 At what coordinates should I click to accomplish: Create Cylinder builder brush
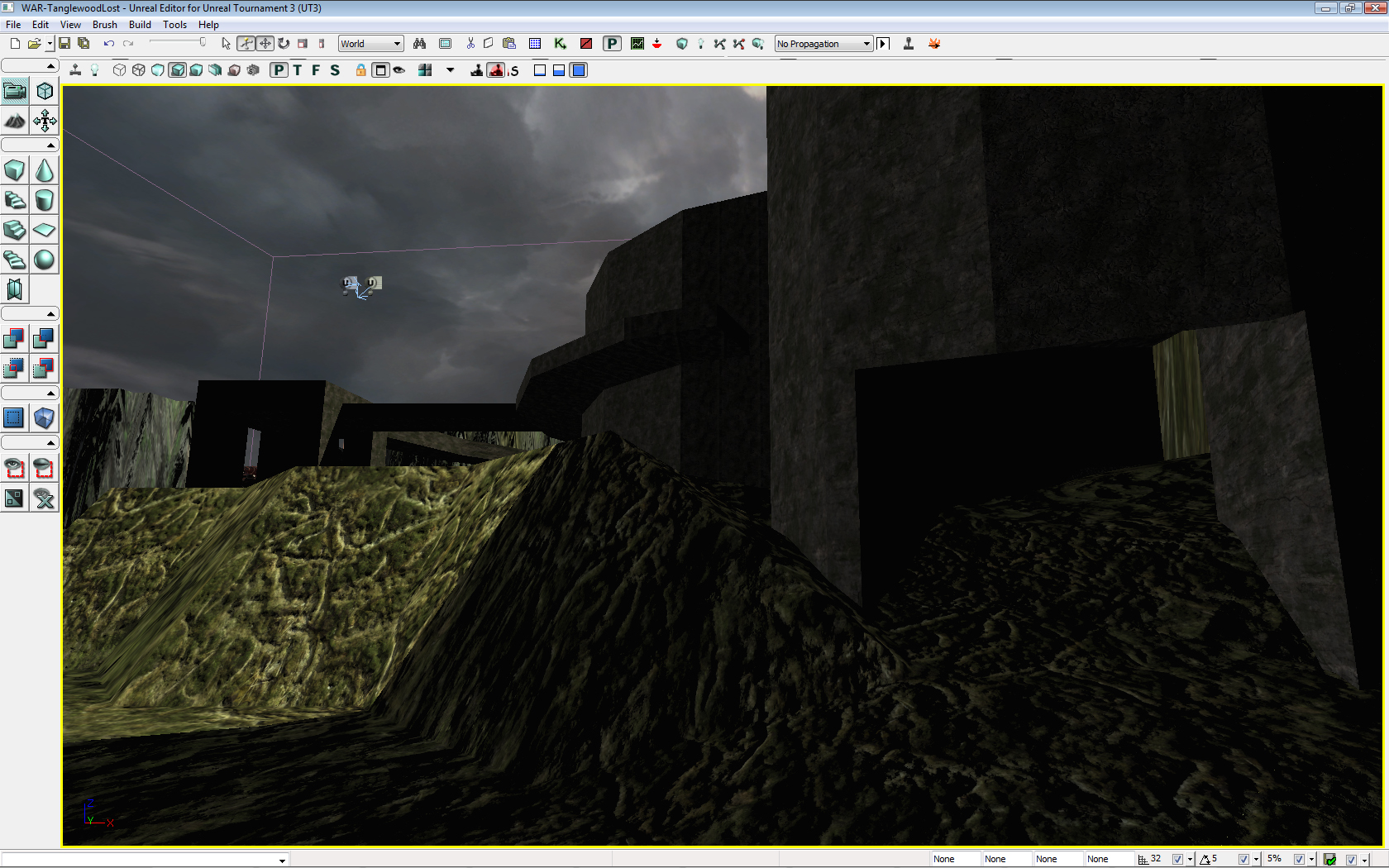(45, 200)
